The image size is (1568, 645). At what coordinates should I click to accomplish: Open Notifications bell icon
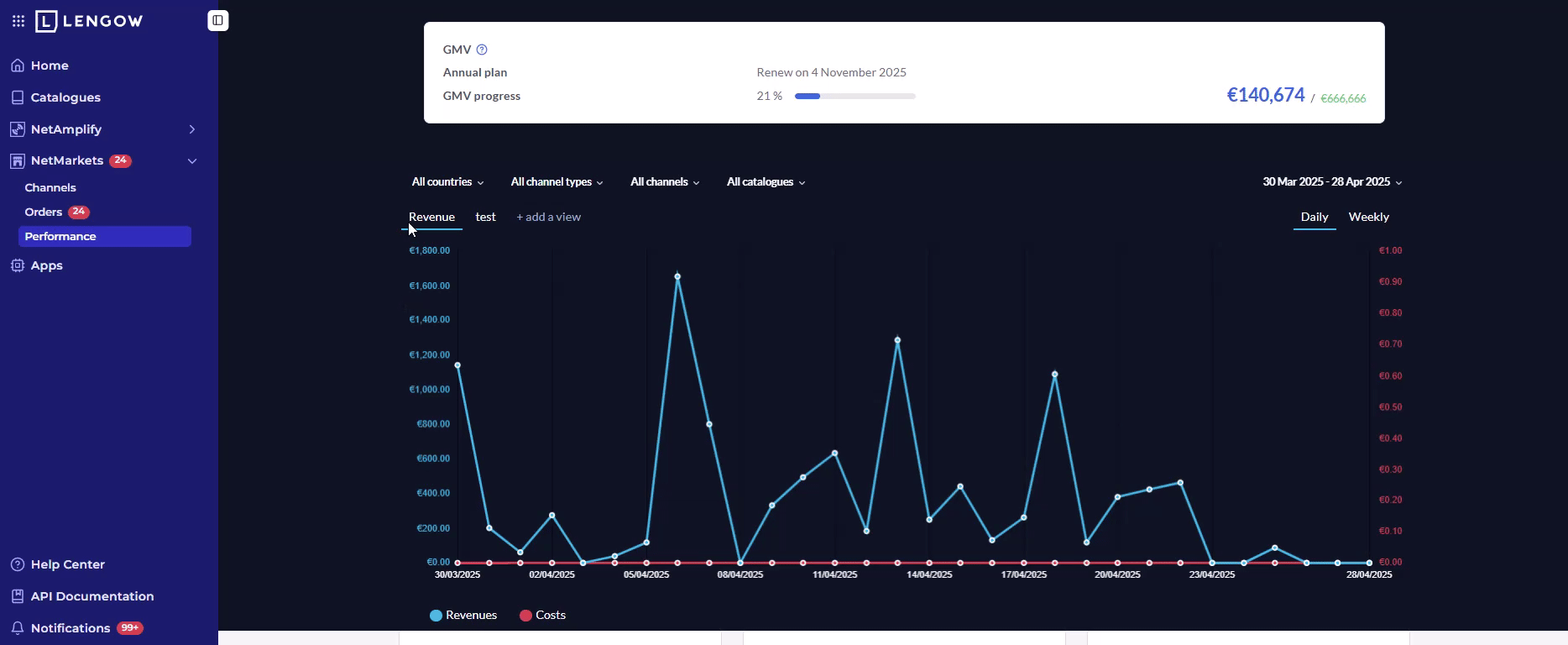[x=18, y=628]
